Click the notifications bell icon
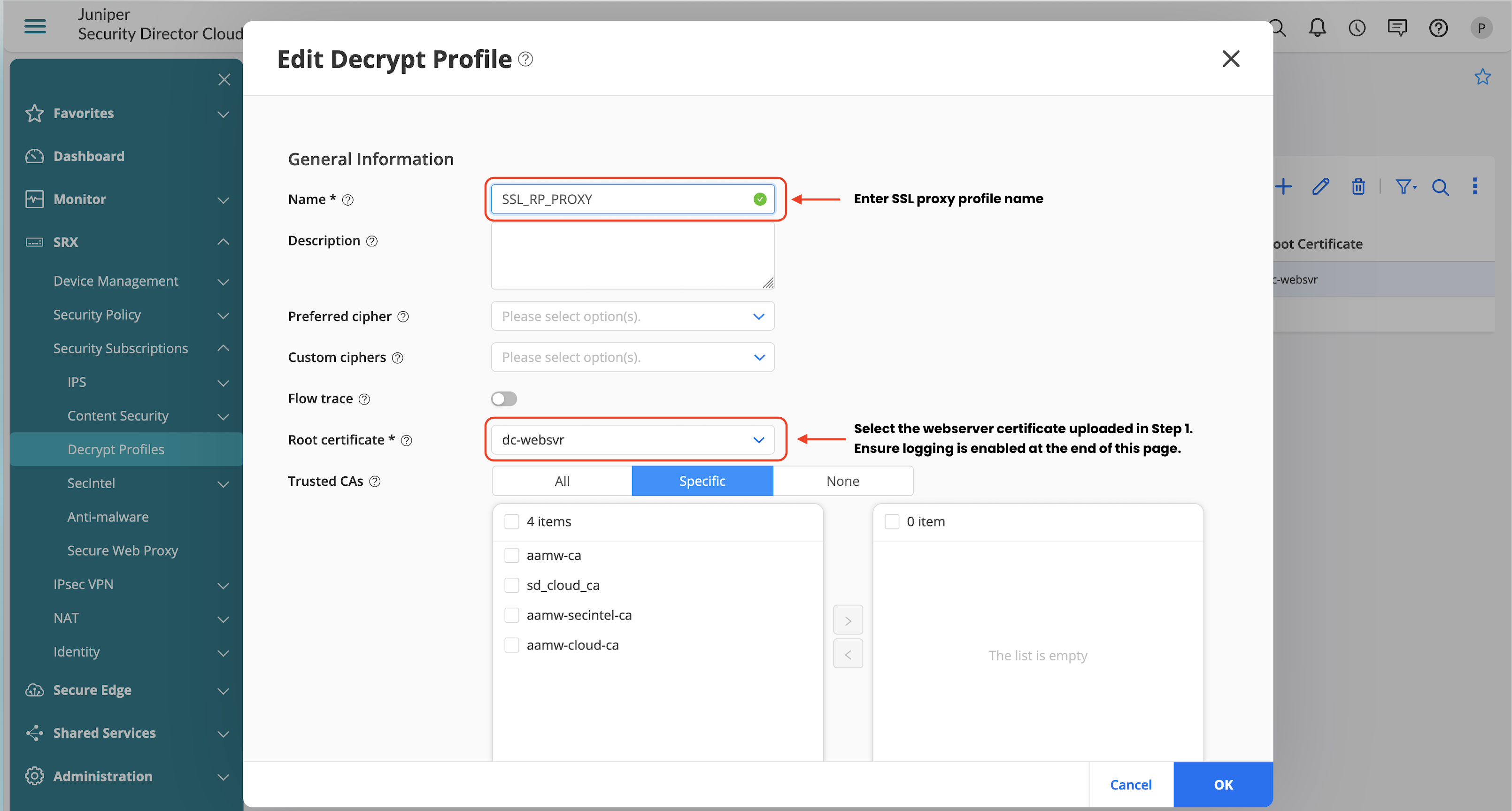1512x811 pixels. 1317,28
